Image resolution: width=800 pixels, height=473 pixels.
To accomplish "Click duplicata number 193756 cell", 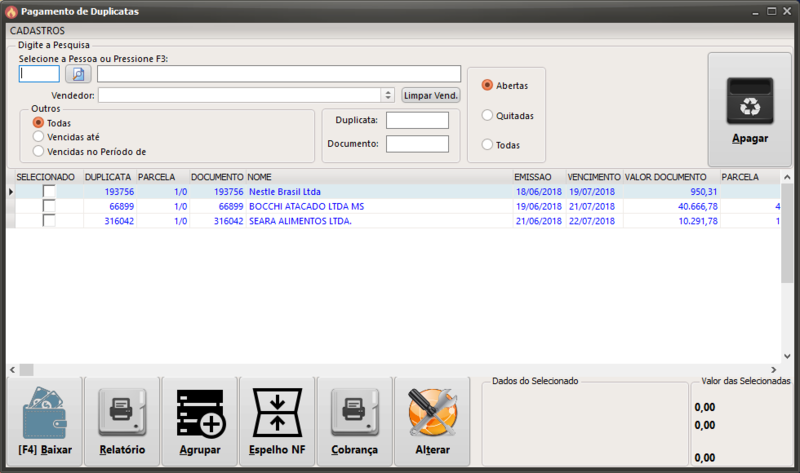I will point(110,192).
